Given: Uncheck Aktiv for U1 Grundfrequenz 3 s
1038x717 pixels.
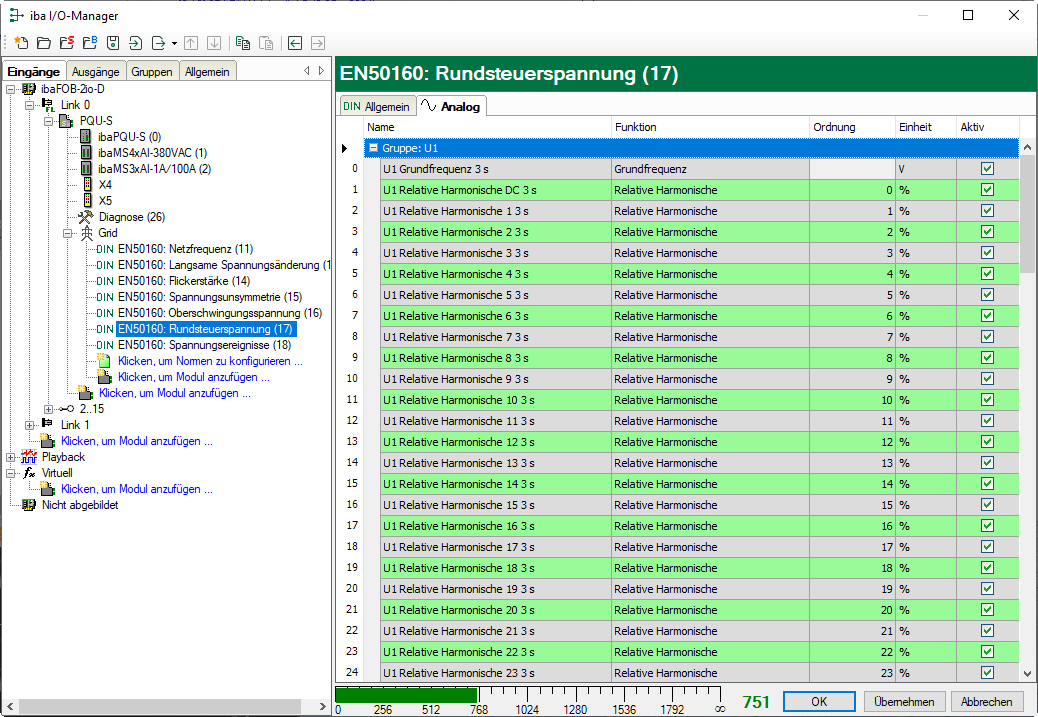Looking at the screenshot, I should (987, 169).
